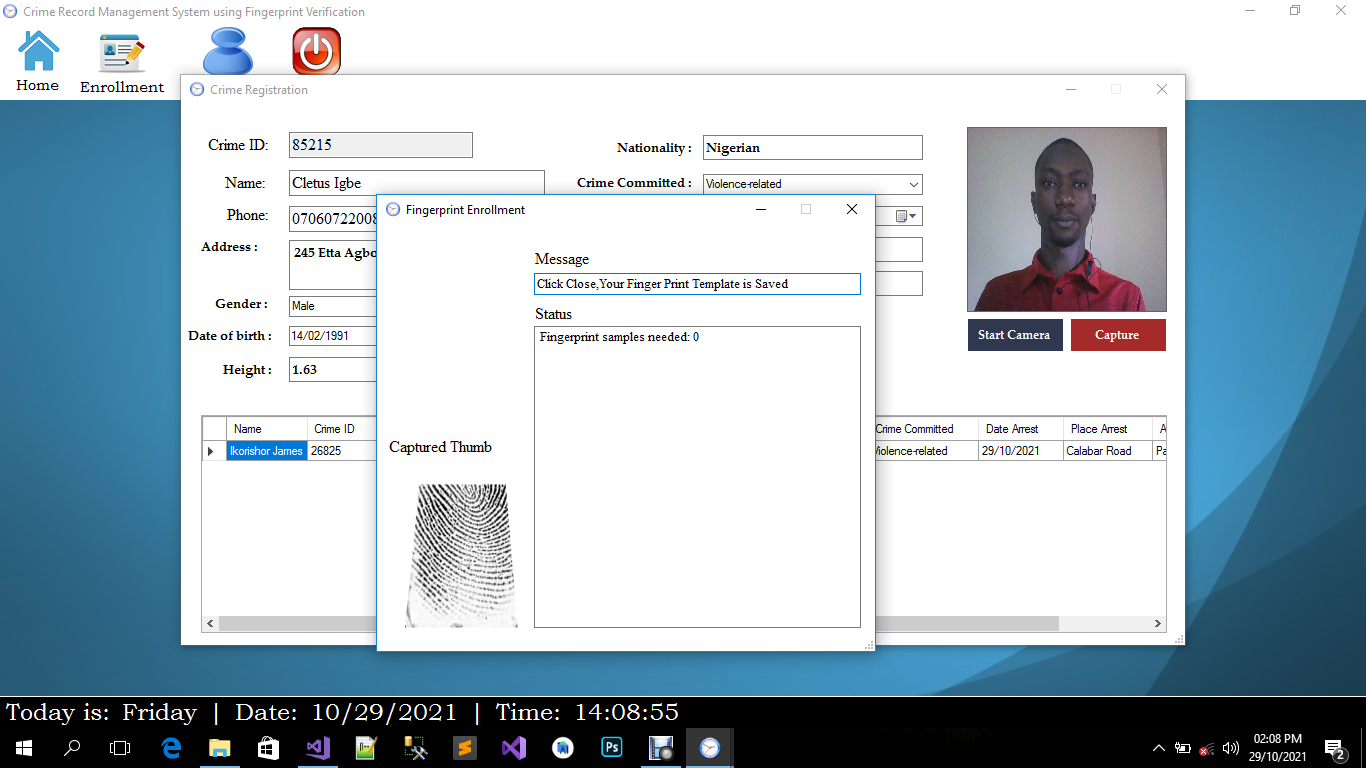Show hidden system tray icons
The image size is (1366, 768).
point(1159,748)
